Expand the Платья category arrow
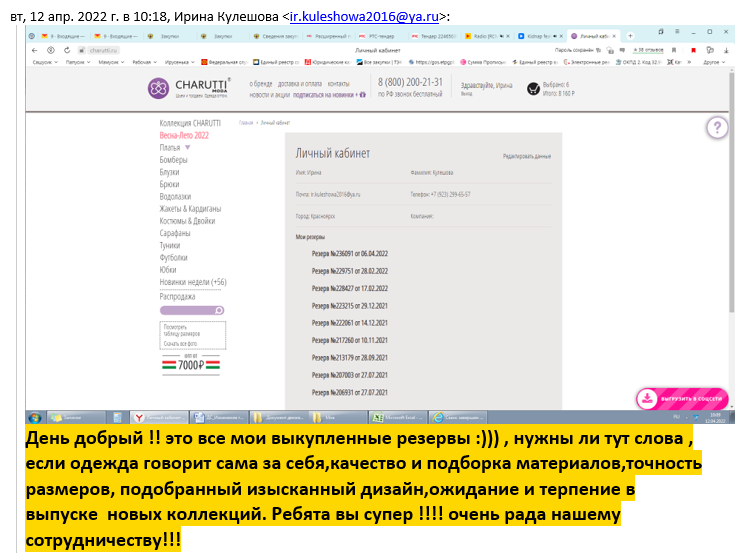This screenshot has height=553, width=747. (x=187, y=148)
